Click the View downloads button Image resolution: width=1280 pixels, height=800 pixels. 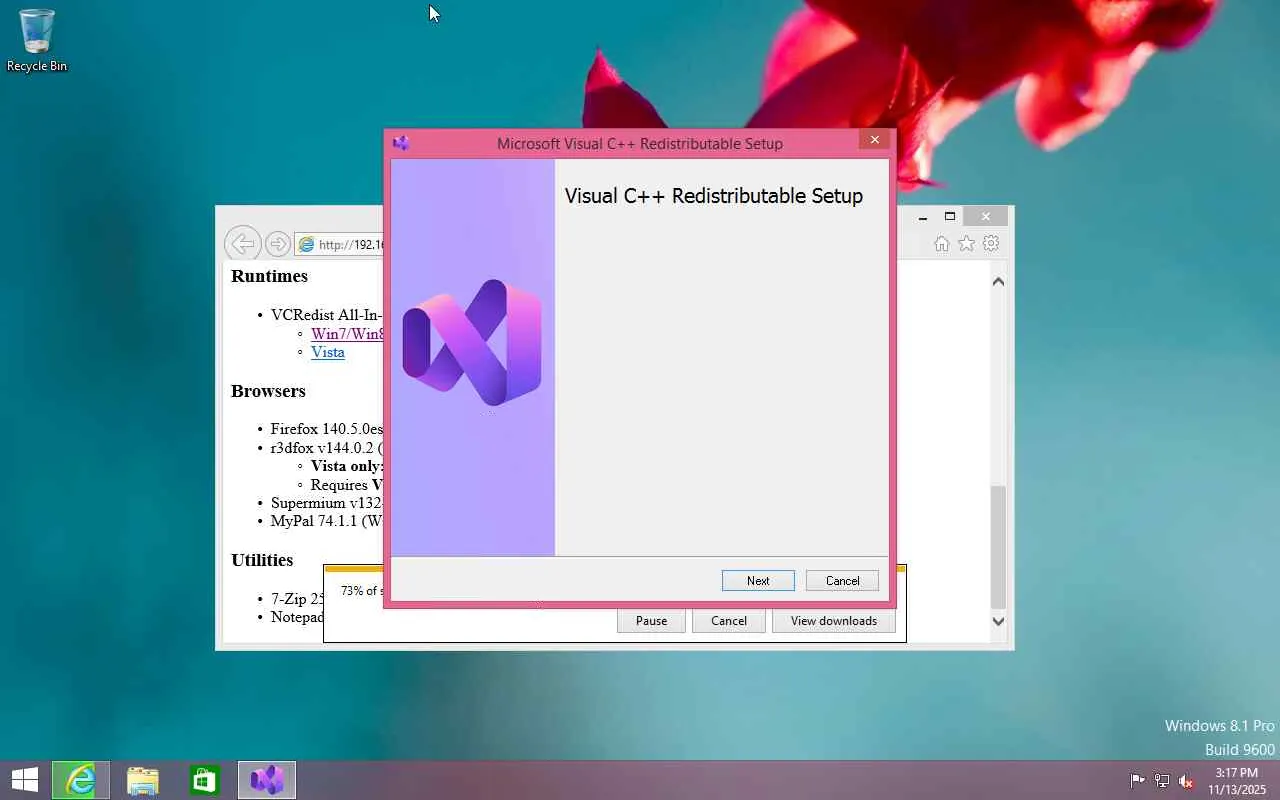coord(834,621)
